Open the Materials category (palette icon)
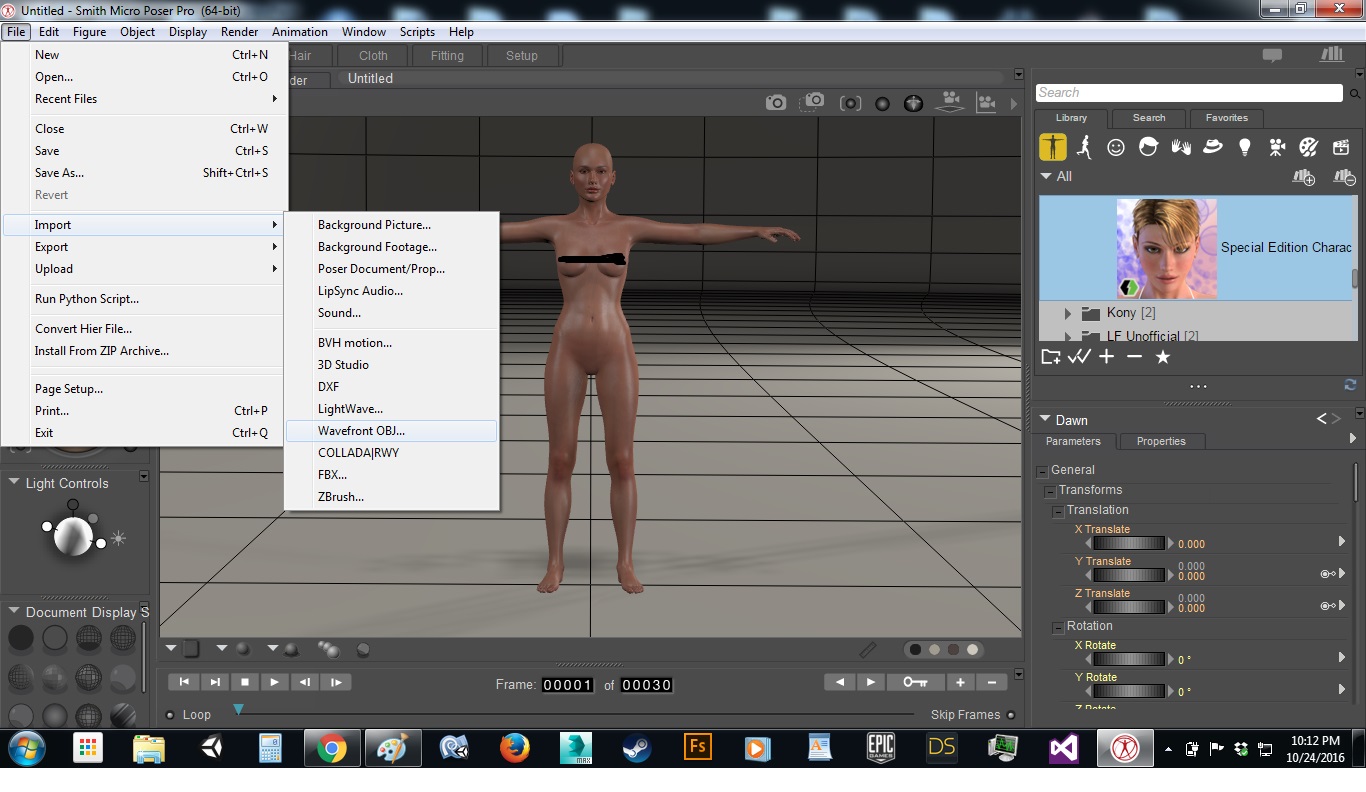The width and height of the screenshot is (1366, 792). (1309, 147)
